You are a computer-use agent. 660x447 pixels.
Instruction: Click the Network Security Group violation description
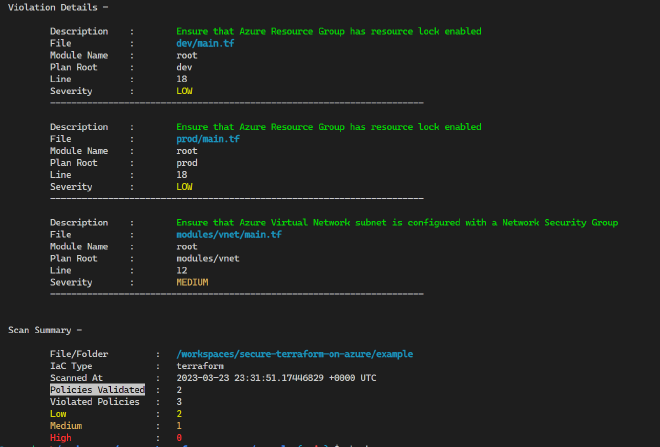396,222
